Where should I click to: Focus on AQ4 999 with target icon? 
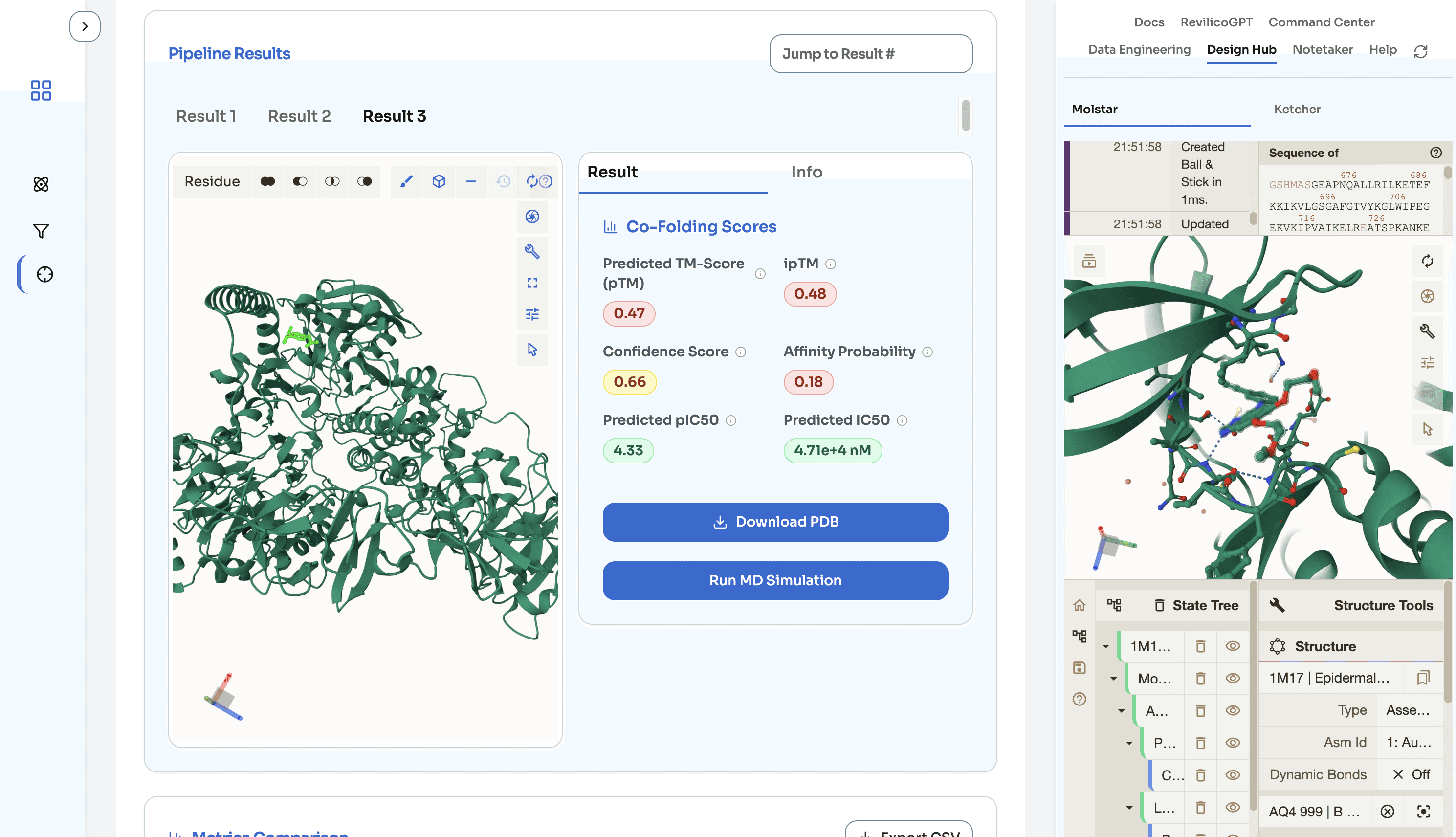coord(1423,811)
